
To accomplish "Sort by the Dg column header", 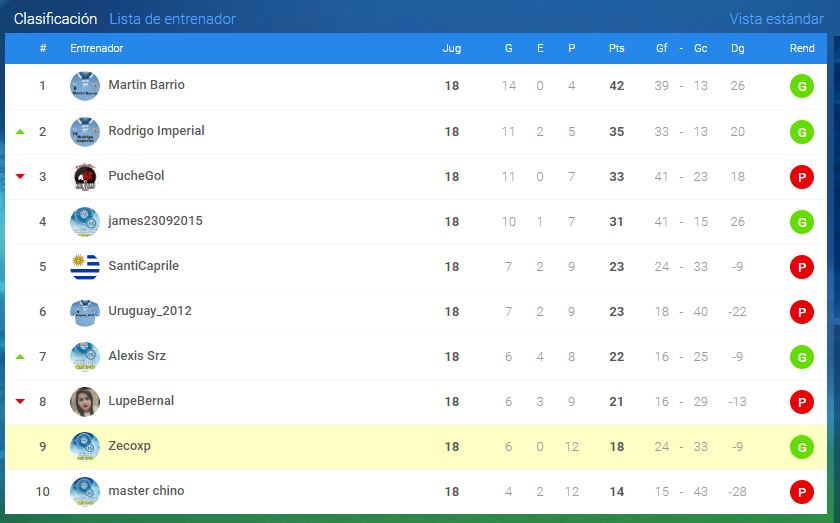I will pyautogui.click(x=738, y=48).
